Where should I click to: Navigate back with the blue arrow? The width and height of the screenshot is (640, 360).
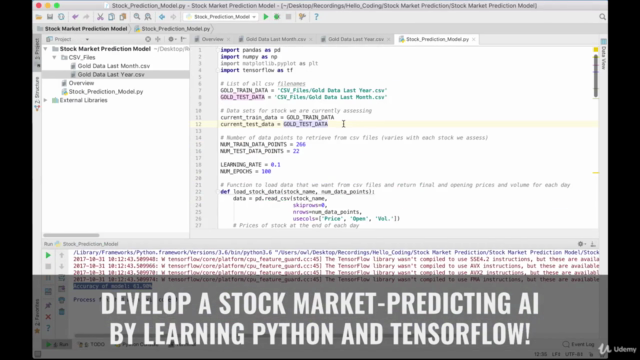162,17
